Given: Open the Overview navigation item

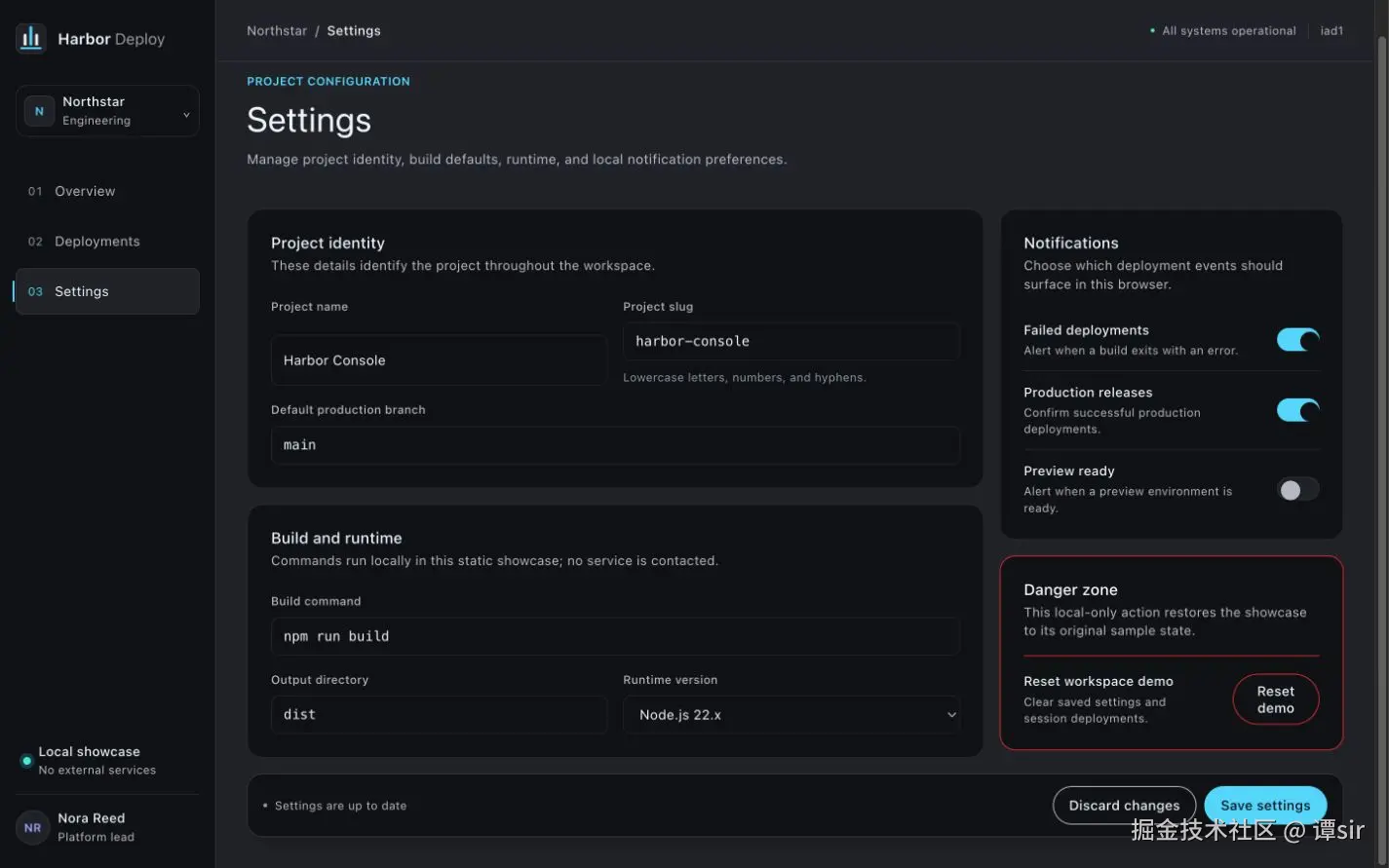Looking at the screenshot, I should click(x=107, y=191).
